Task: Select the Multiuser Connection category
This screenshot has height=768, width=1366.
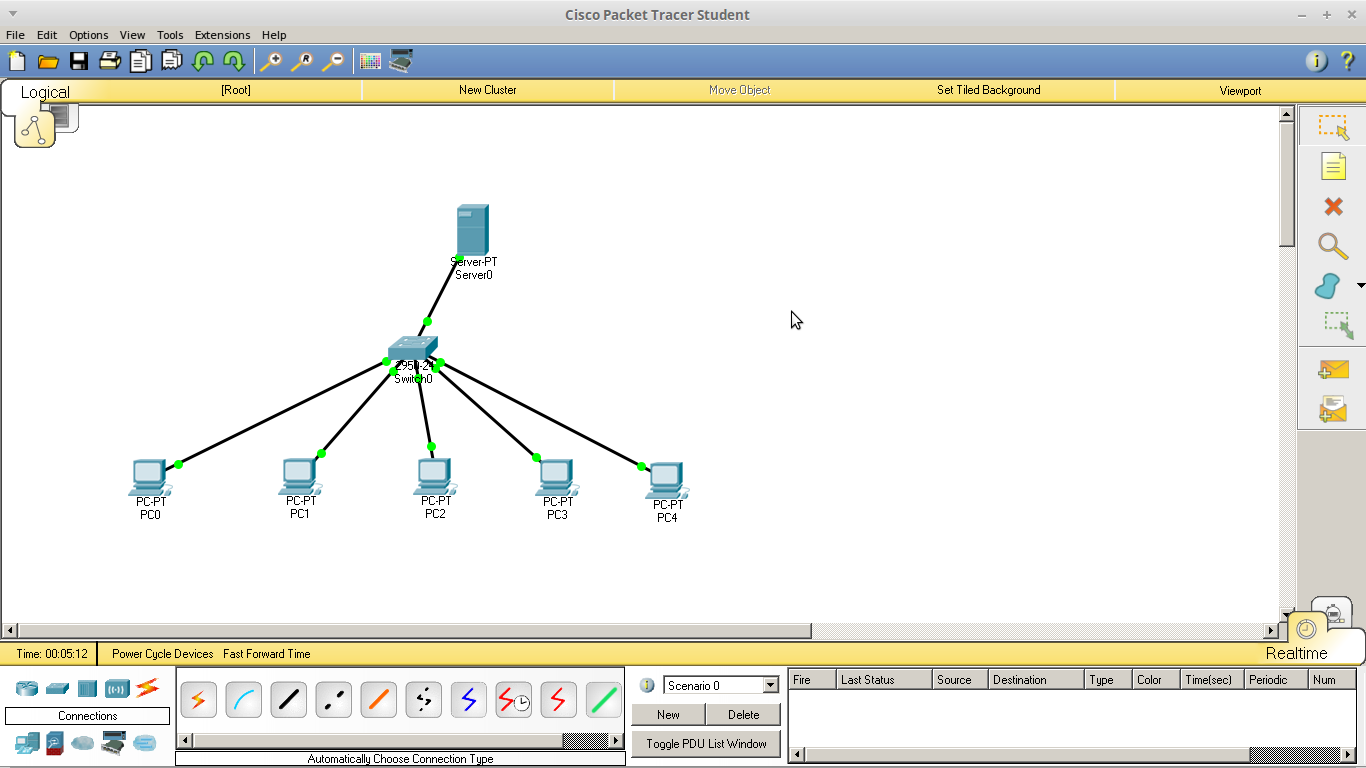Action: click(x=145, y=743)
